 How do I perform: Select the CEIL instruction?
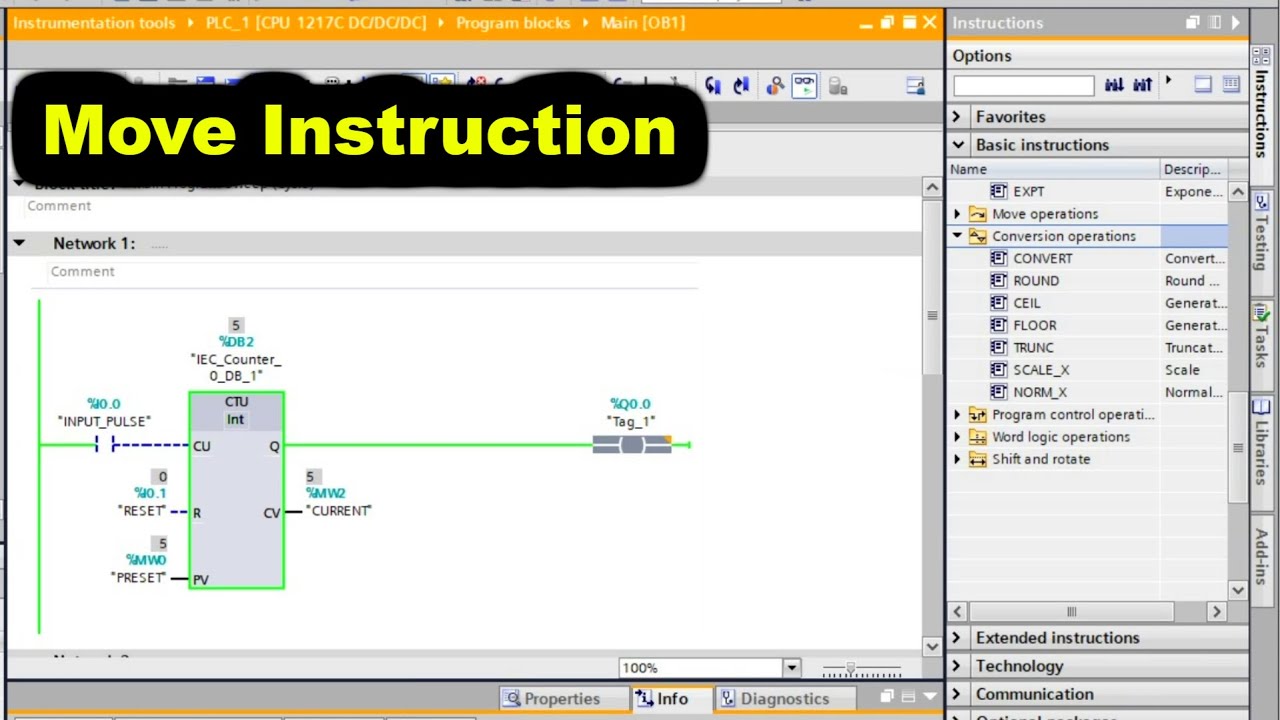tap(1027, 303)
